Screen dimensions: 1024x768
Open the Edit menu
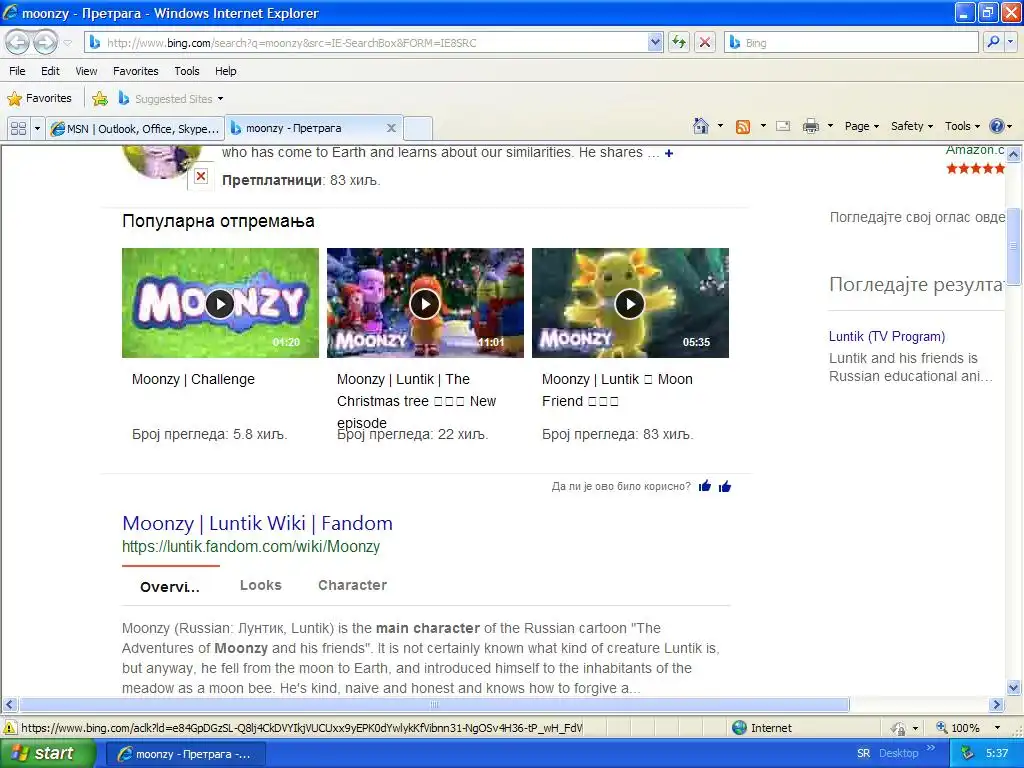pyautogui.click(x=50, y=71)
